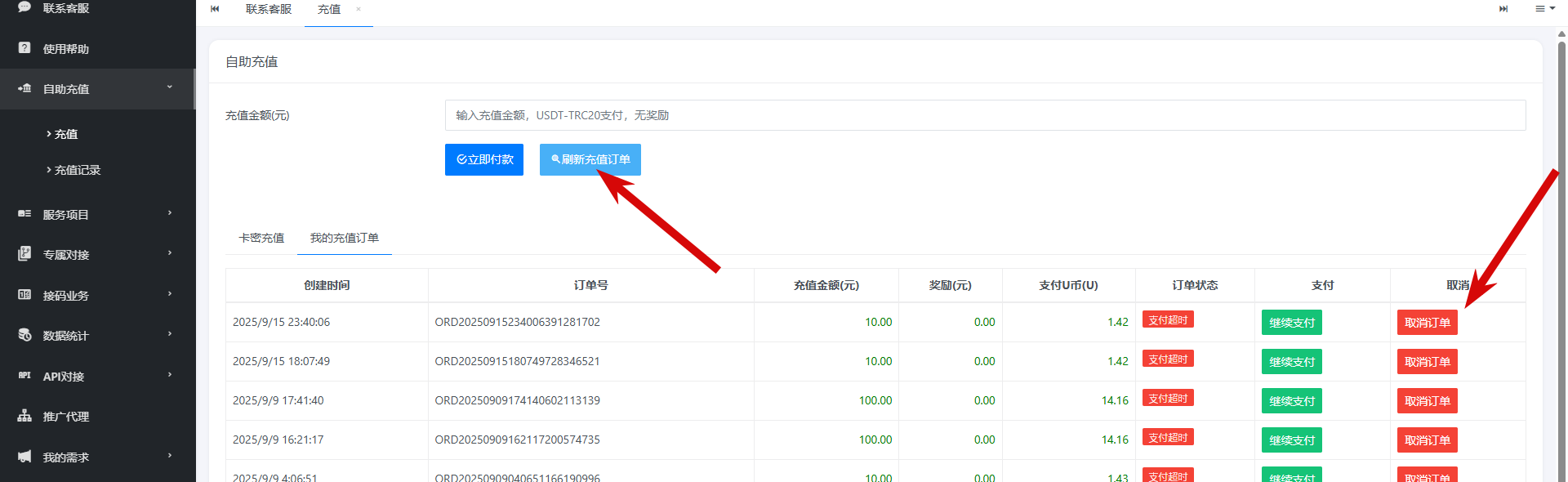Viewport: 1568px width, 482px height.
Task: Click the 充值金额(元) column header
Action: coord(826,285)
